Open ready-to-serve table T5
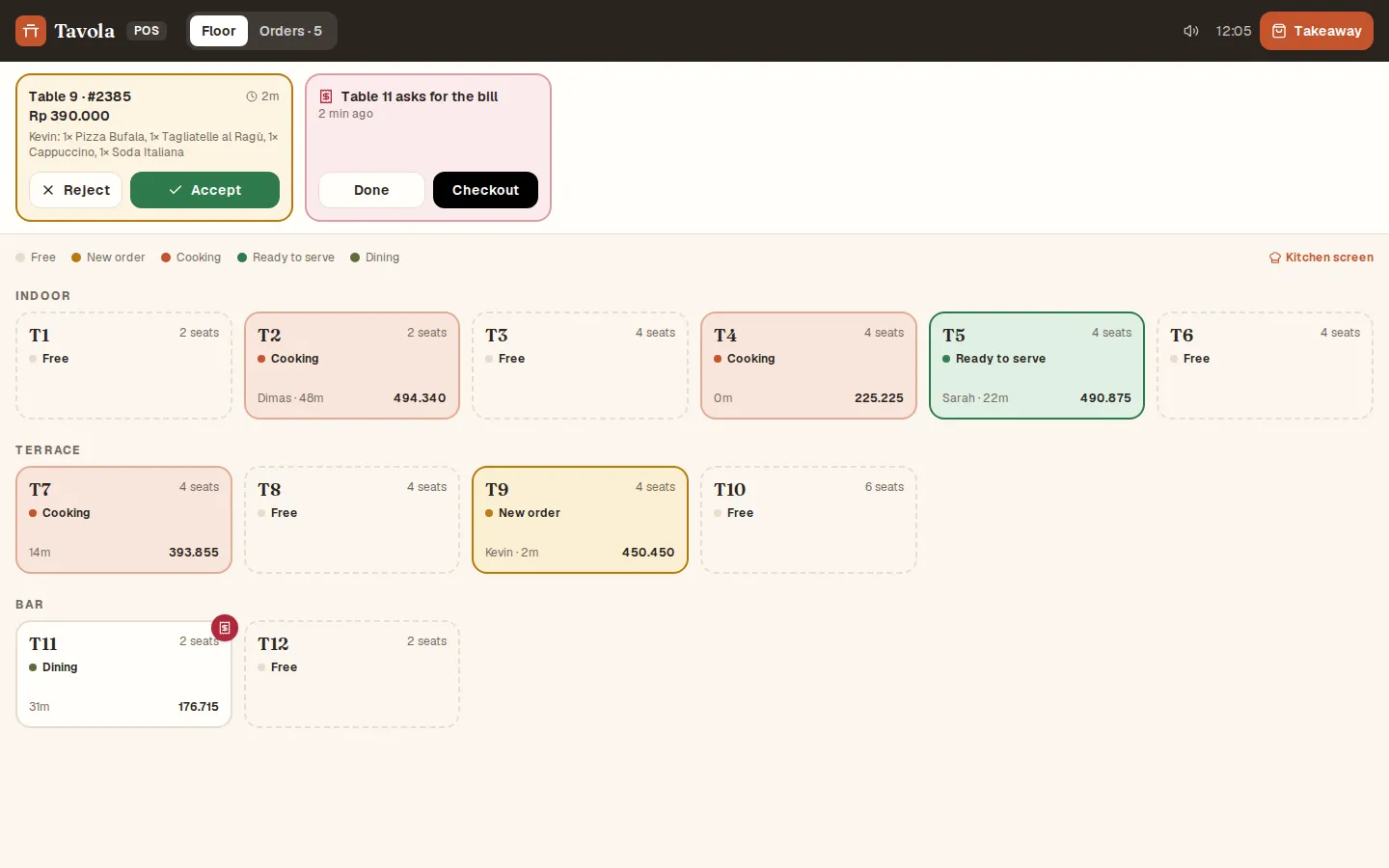Image resolution: width=1389 pixels, height=868 pixels. (1037, 366)
